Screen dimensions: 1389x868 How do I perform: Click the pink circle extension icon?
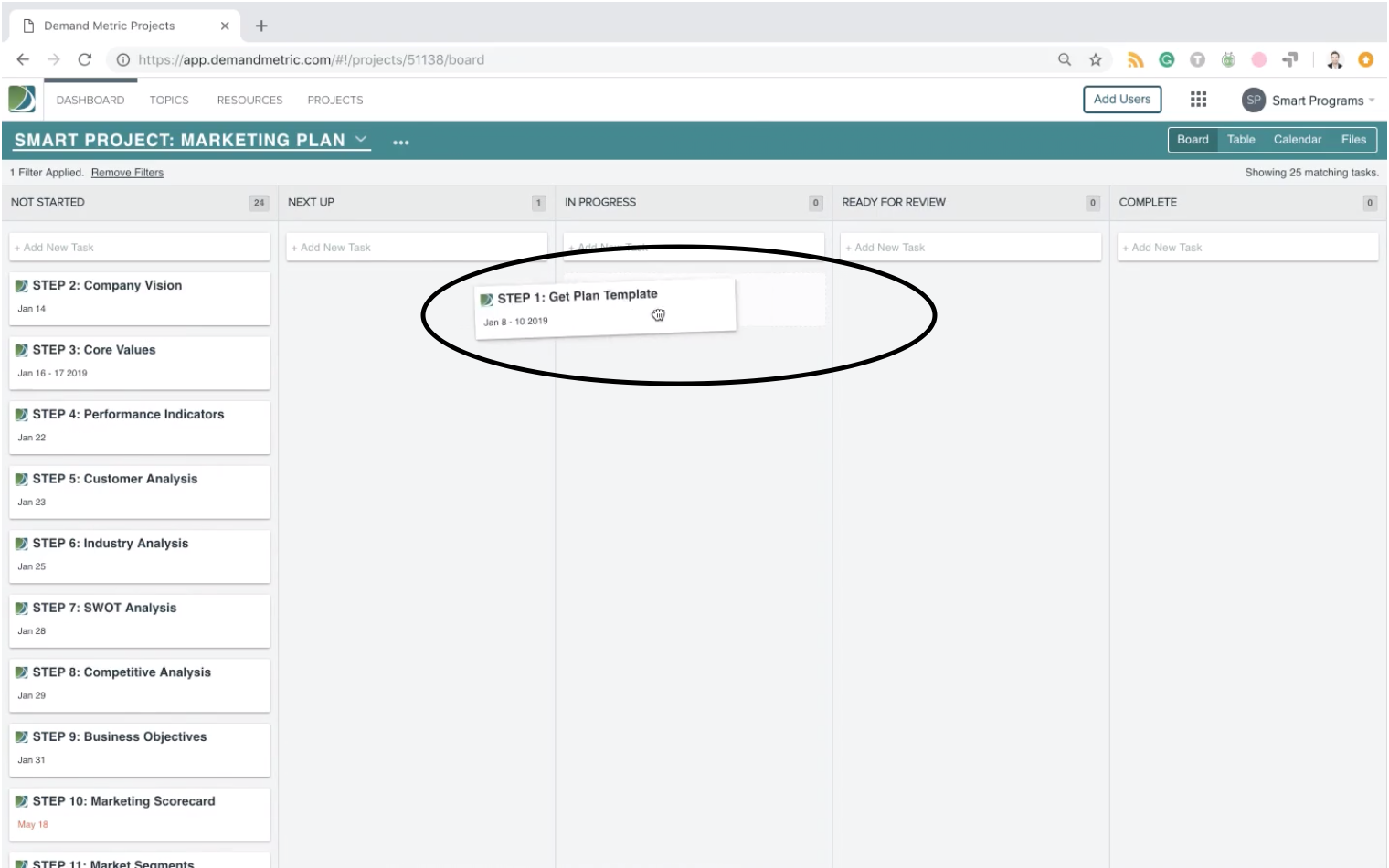[1259, 59]
